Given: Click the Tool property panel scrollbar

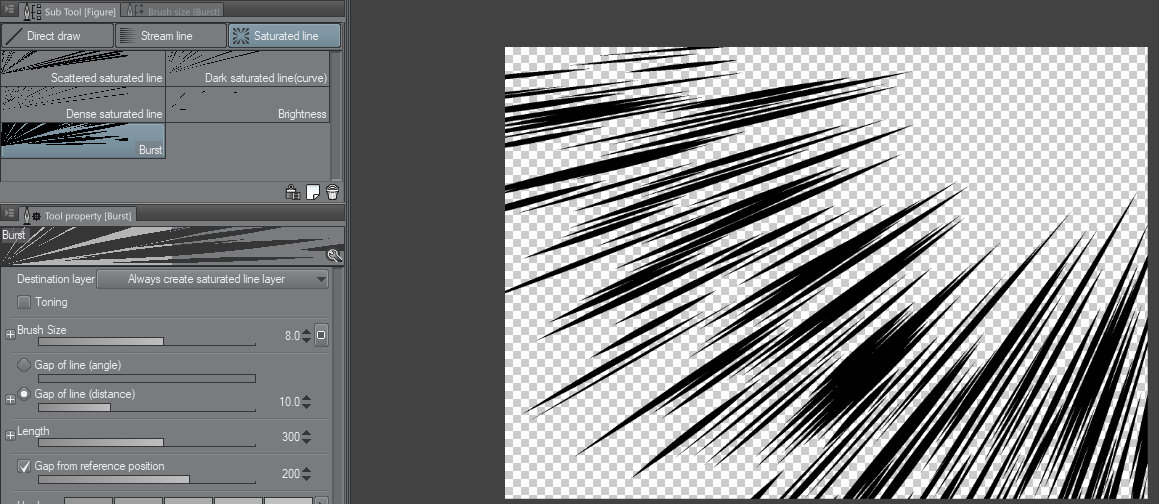Looking at the screenshot, I should pyautogui.click(x=337, y=385).
